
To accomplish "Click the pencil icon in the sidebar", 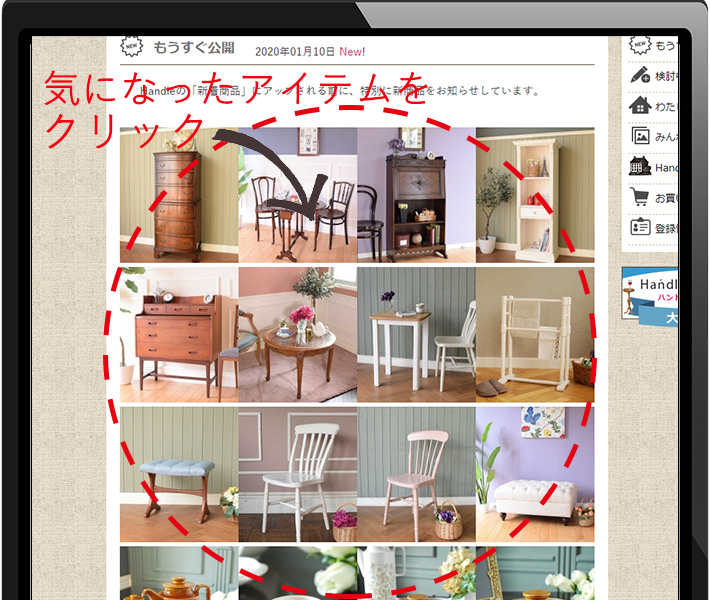I will click(x=640, y=75).
